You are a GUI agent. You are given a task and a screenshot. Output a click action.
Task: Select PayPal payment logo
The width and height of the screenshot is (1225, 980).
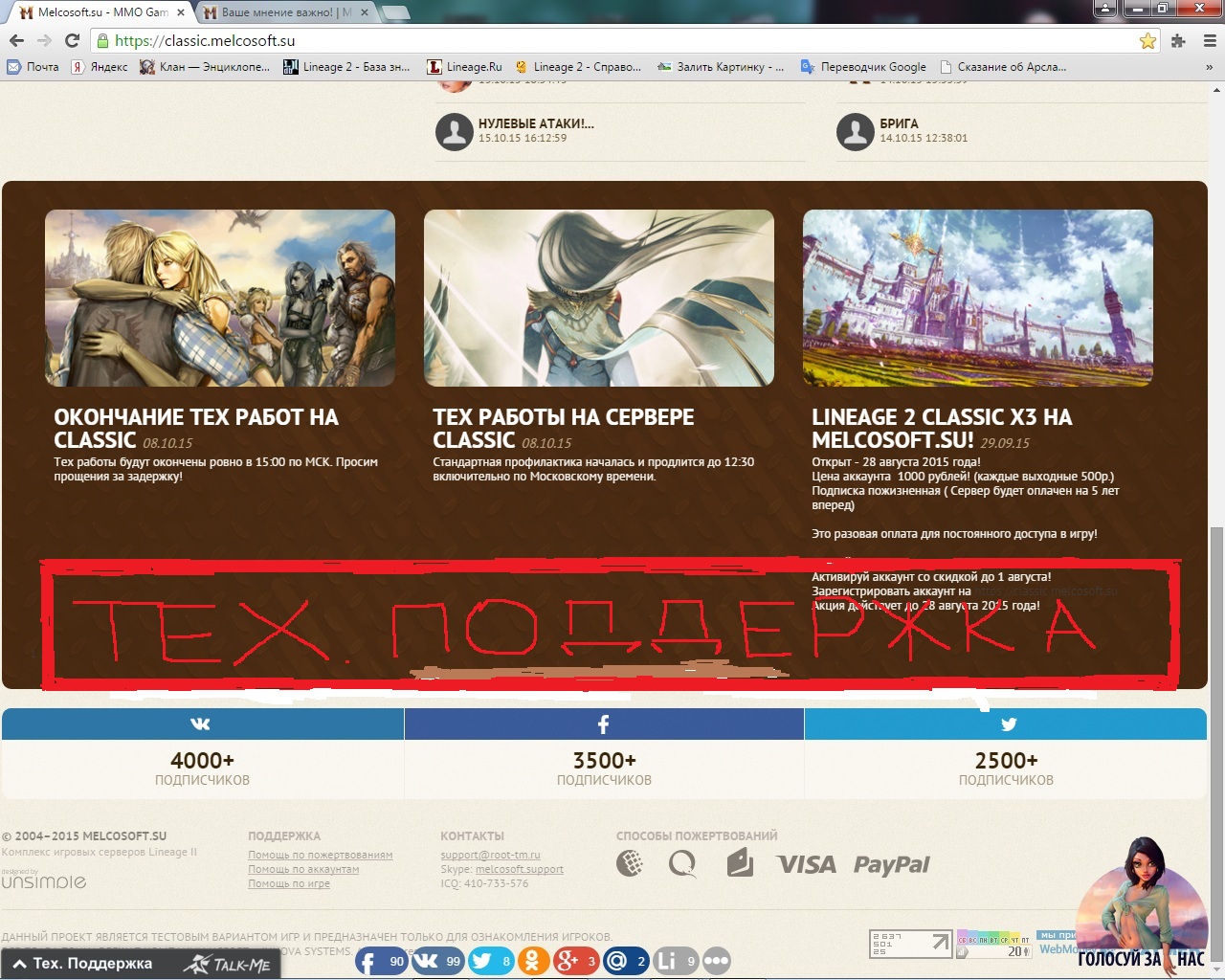point(892,864)
